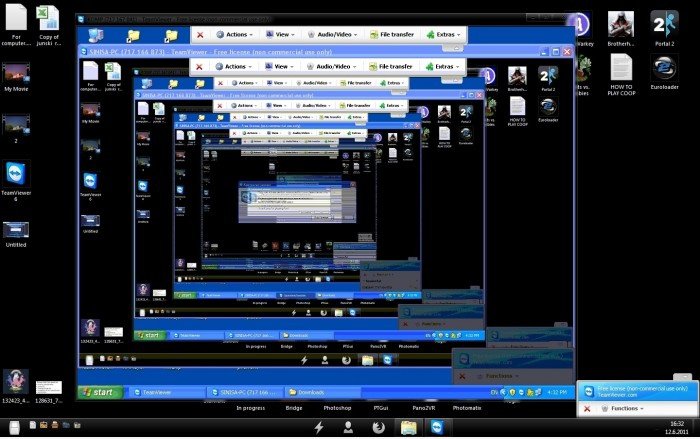The image size is (700, 439).
Task: Open Audio/Video menu on SINISA-PC window's toolbar
Action: pyautogui.click(x=331, y=67)
